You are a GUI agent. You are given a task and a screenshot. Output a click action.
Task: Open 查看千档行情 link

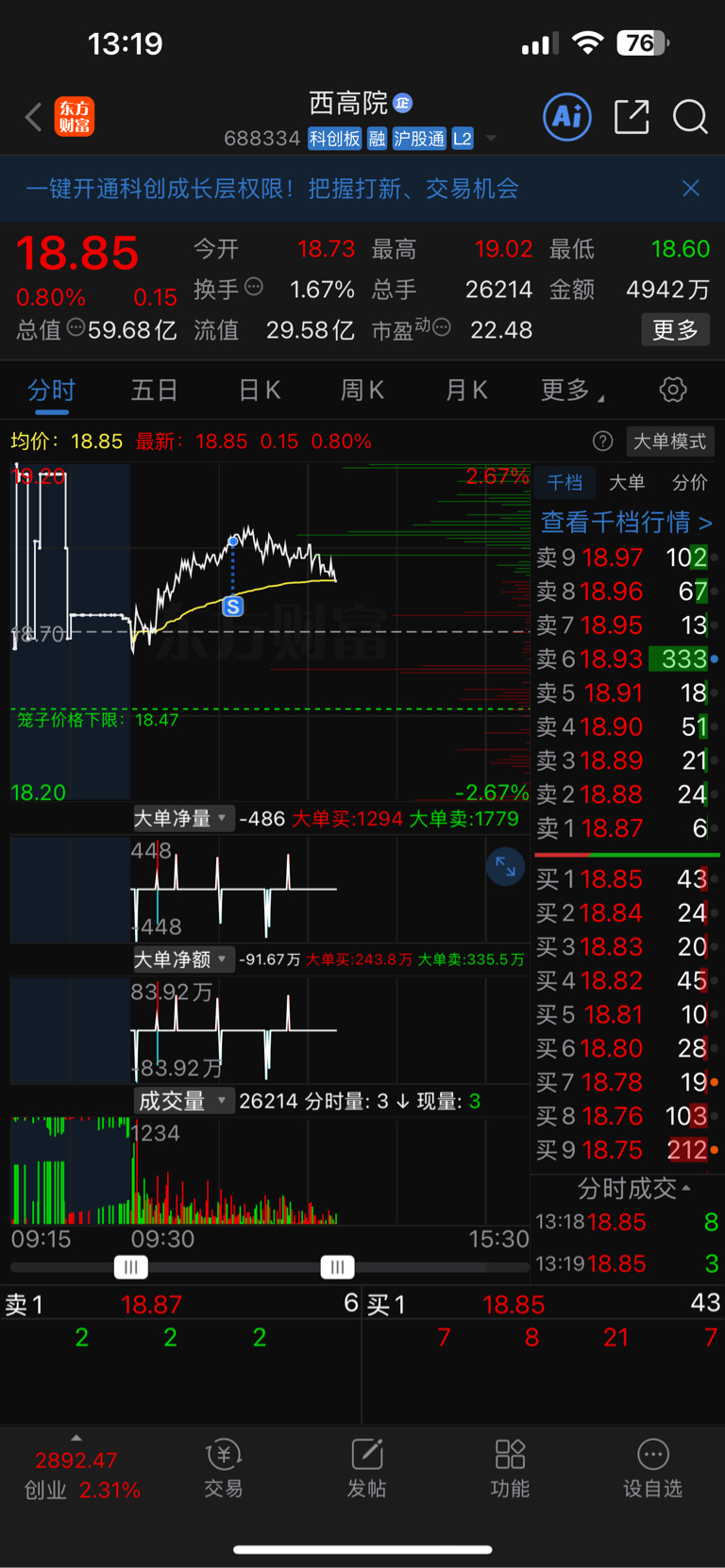click(x=627, y=522)
